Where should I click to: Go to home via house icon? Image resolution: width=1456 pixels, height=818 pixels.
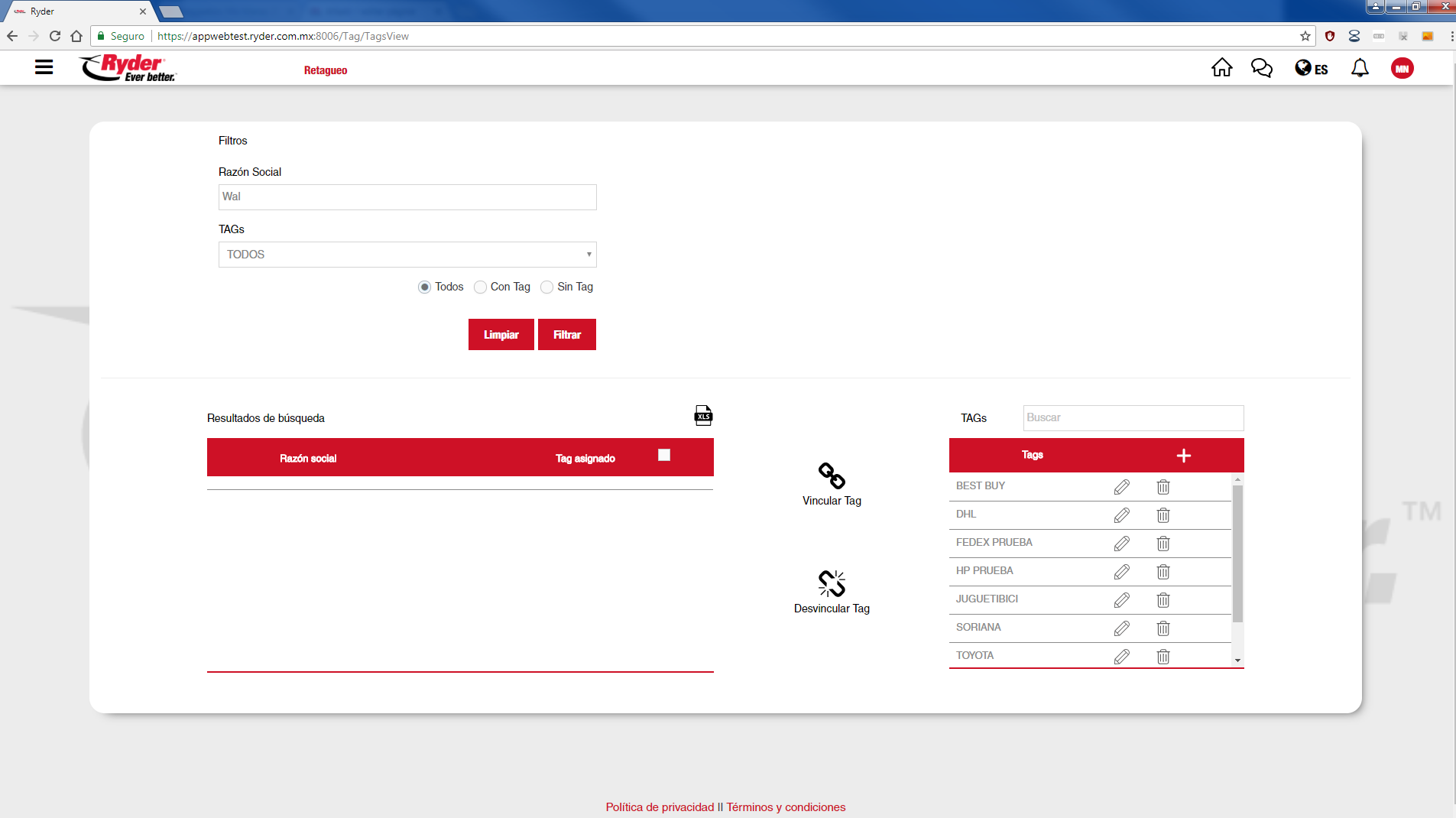1221,68
